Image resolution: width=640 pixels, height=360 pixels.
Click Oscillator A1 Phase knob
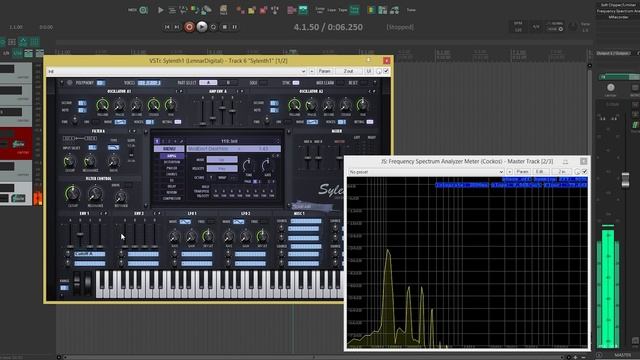119,106
